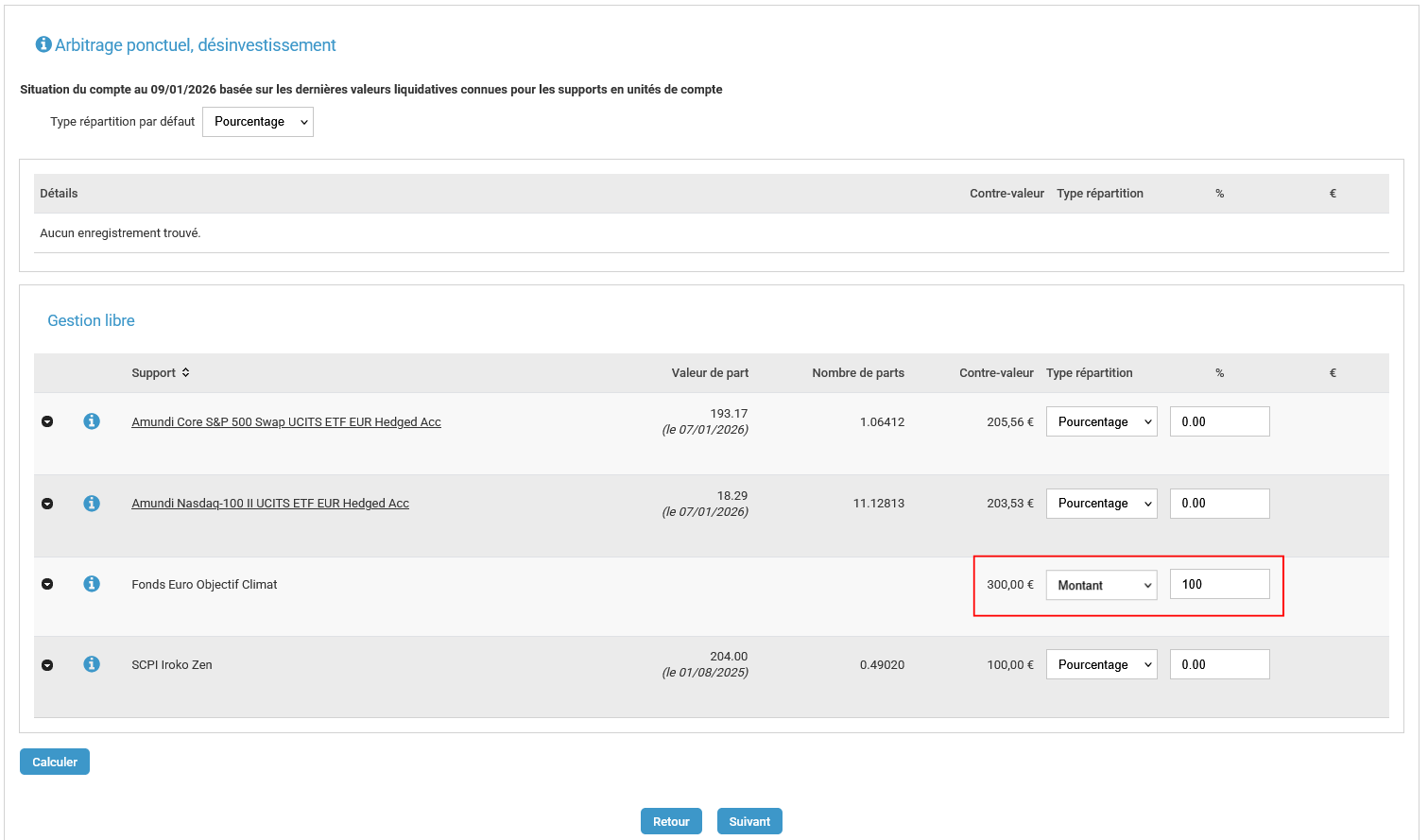Open info icon for Amundi Core S&P 500

(92, 421)
